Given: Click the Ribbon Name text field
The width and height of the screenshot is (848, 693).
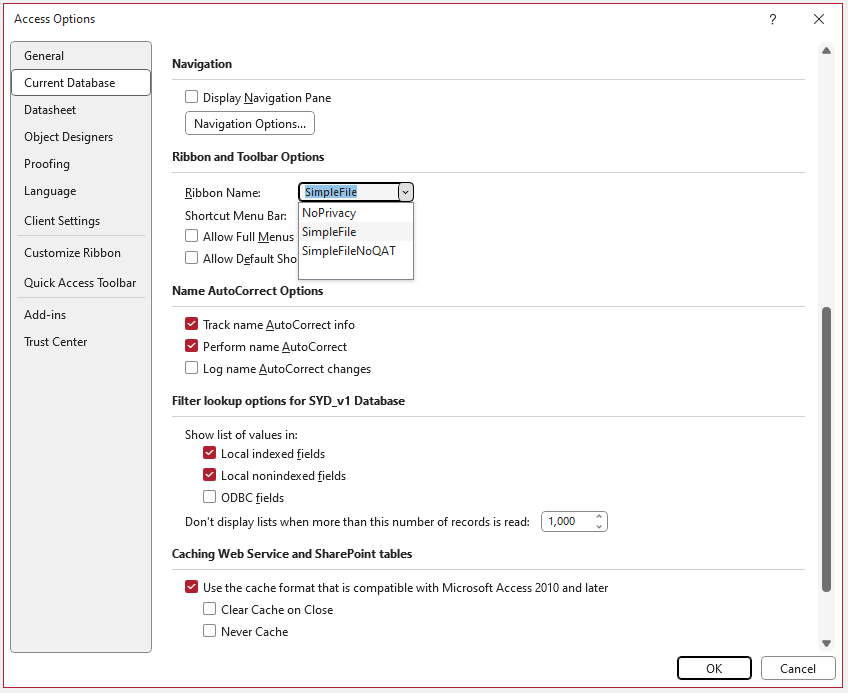Looking at the screenshot, I should pos(349,192).
